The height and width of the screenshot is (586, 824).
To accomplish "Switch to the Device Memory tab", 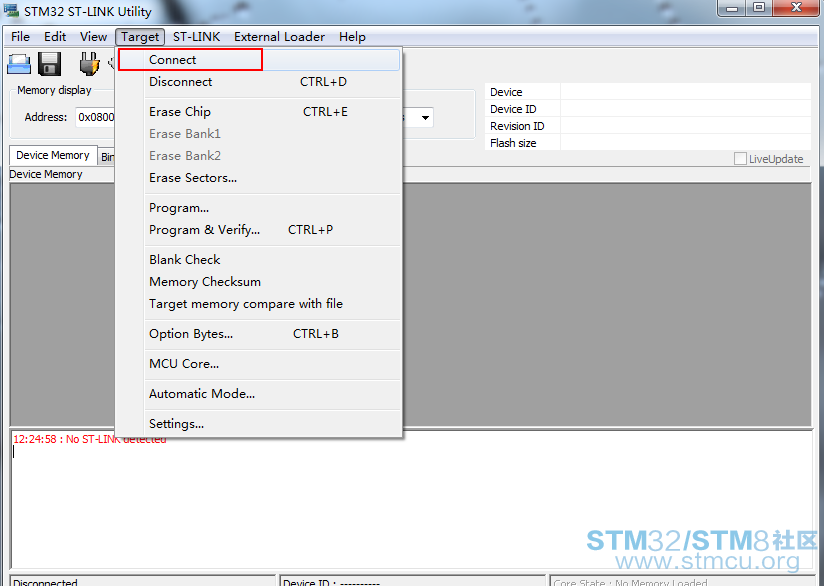I will pos(53,156).
